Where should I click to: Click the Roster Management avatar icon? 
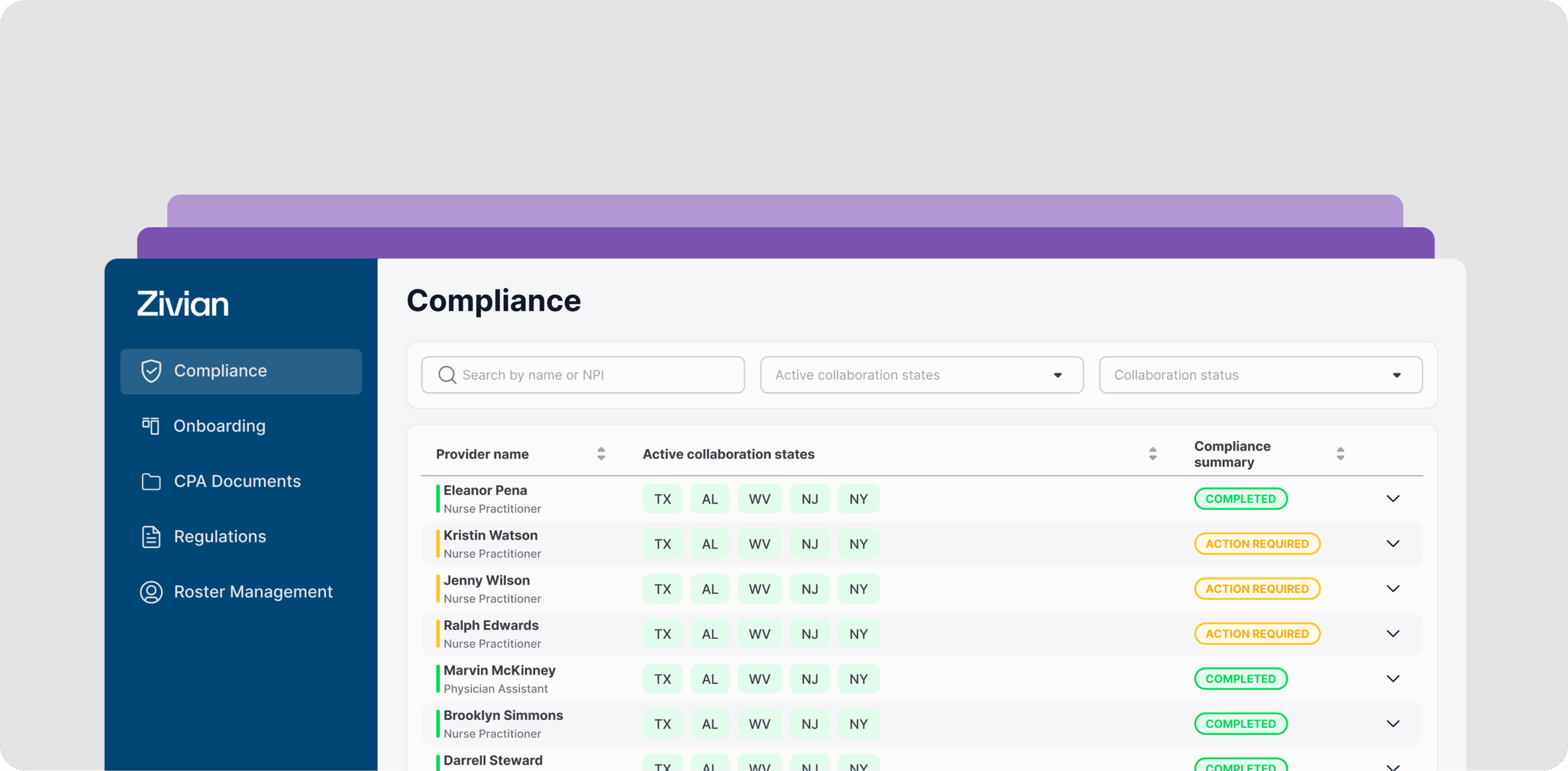click(151, 592)
